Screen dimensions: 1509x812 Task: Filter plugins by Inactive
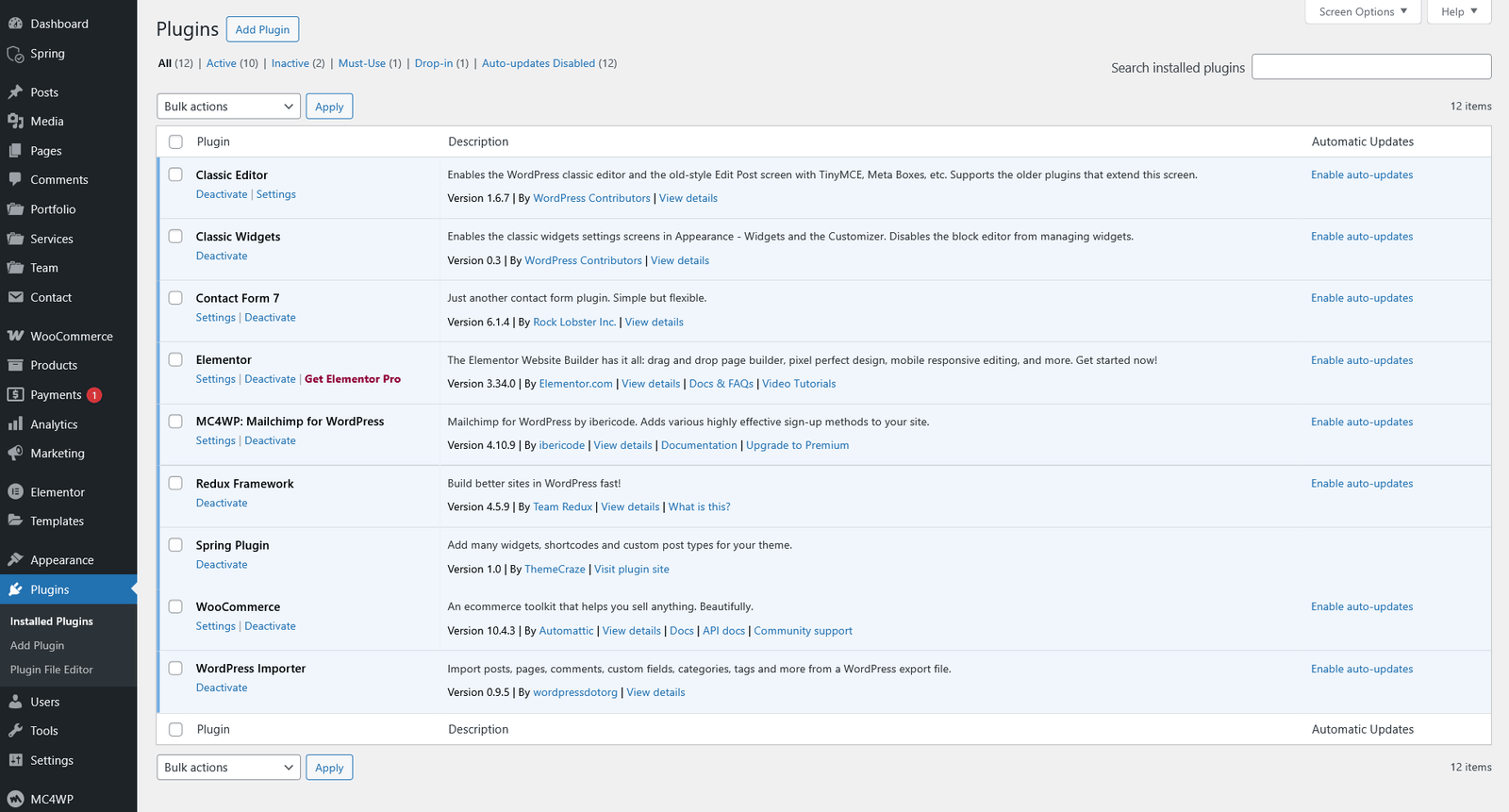290,63
